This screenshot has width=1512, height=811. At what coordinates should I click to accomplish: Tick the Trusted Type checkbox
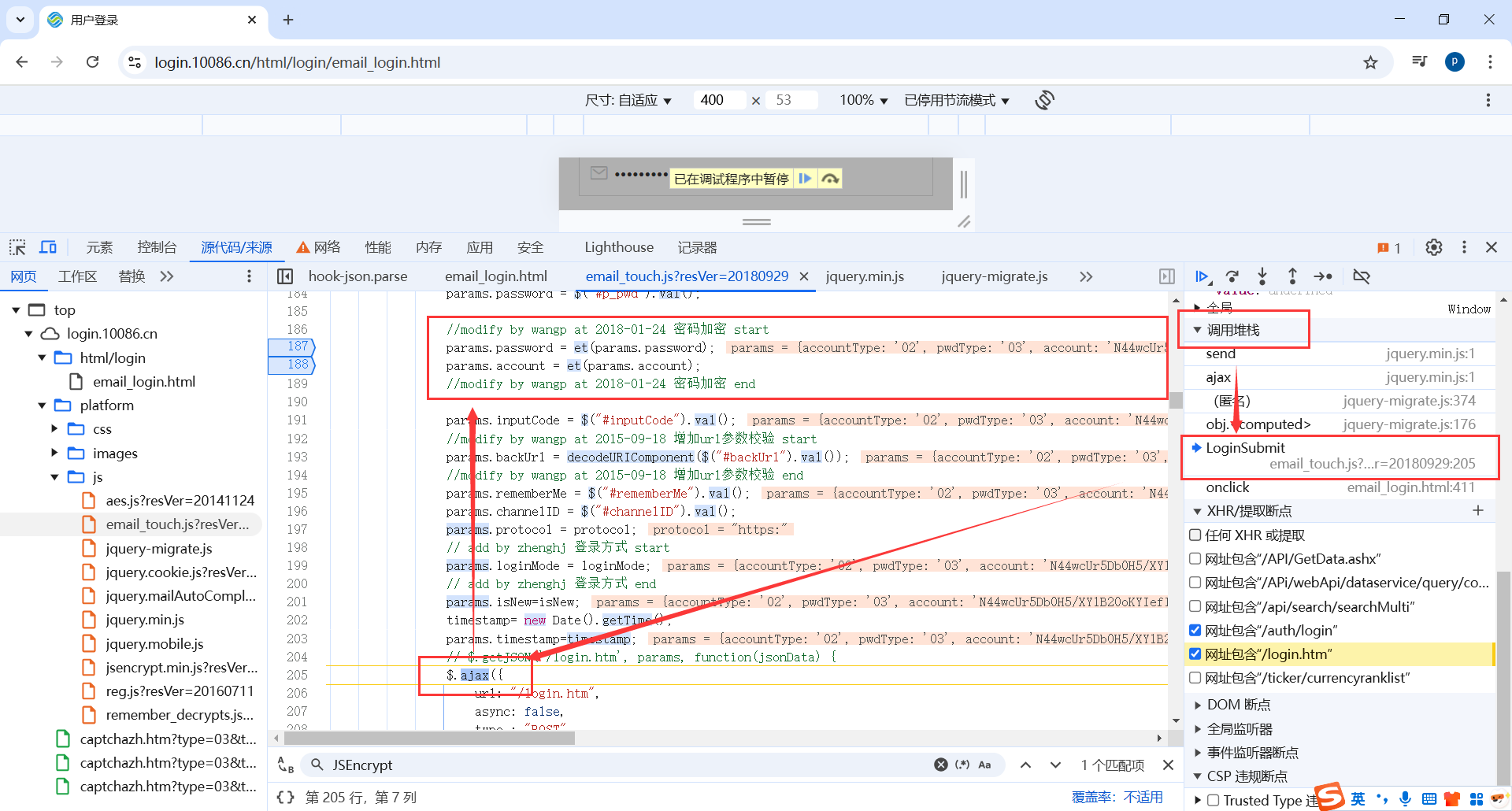point(1214,800)
